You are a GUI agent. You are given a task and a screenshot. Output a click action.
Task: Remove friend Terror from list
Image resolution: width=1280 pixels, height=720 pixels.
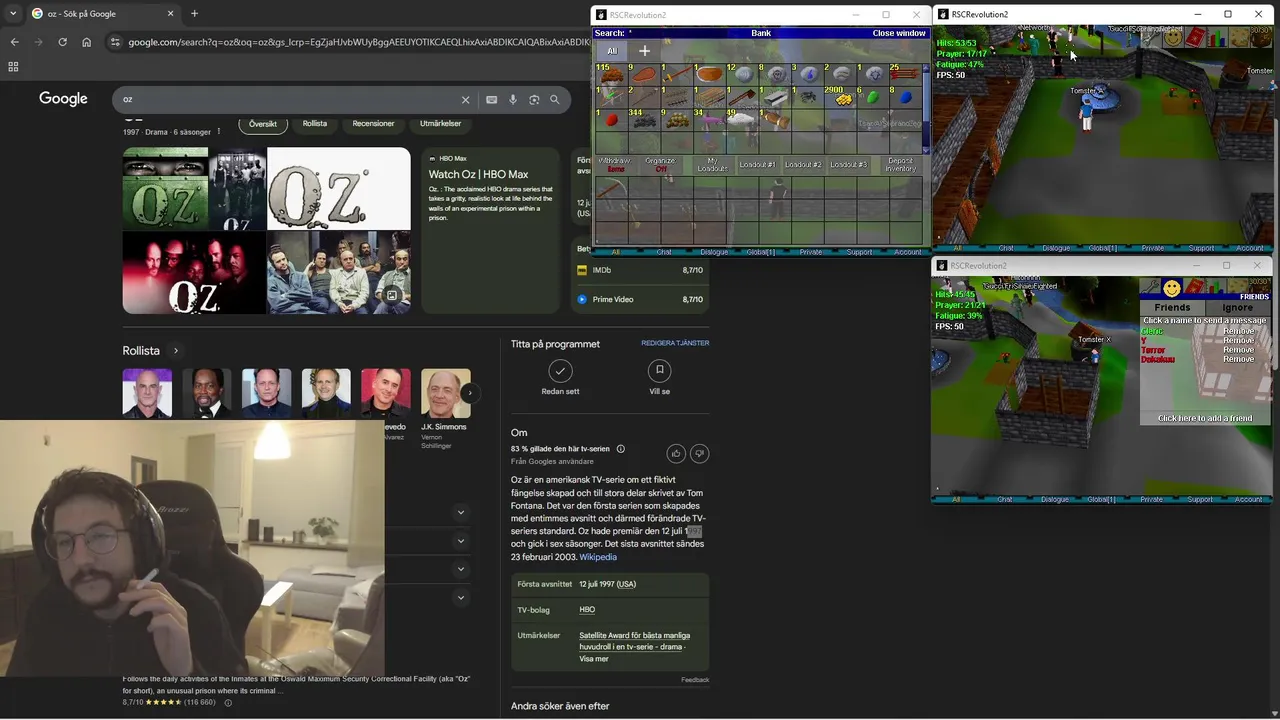tap(1238, 350)
